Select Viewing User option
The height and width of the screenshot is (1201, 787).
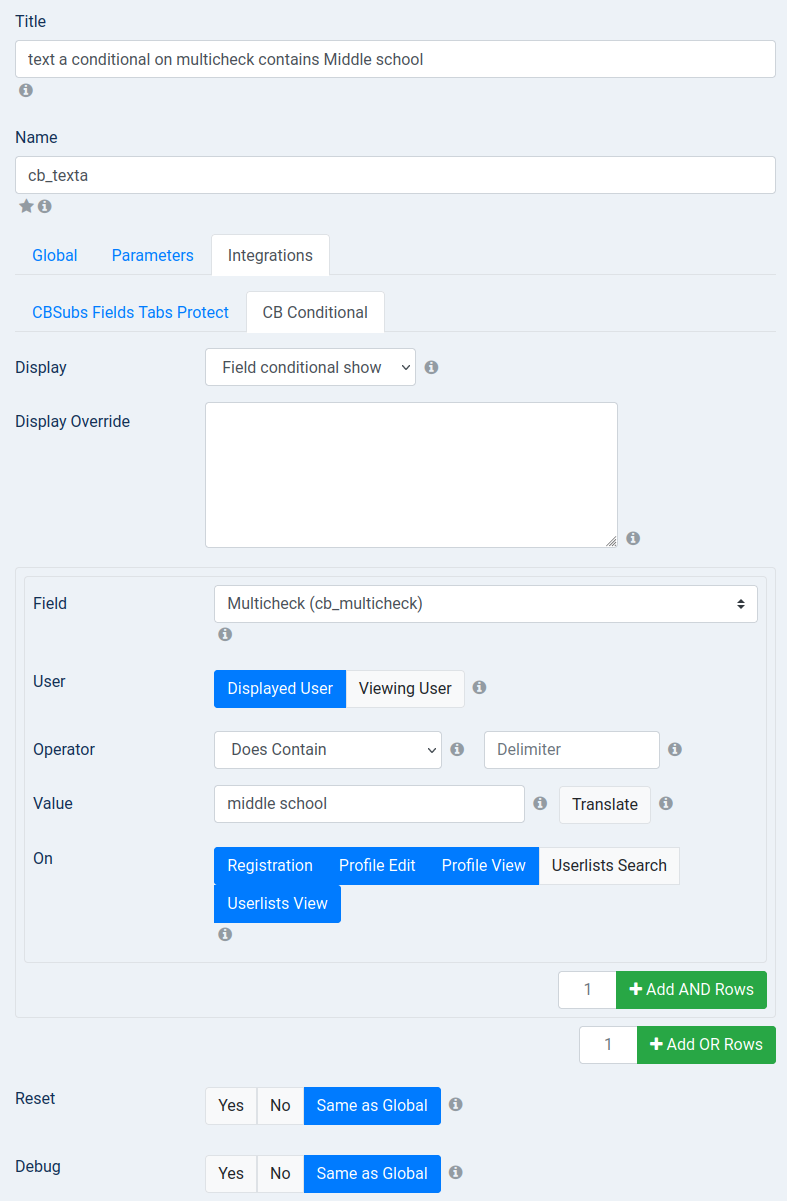[405, 689]
